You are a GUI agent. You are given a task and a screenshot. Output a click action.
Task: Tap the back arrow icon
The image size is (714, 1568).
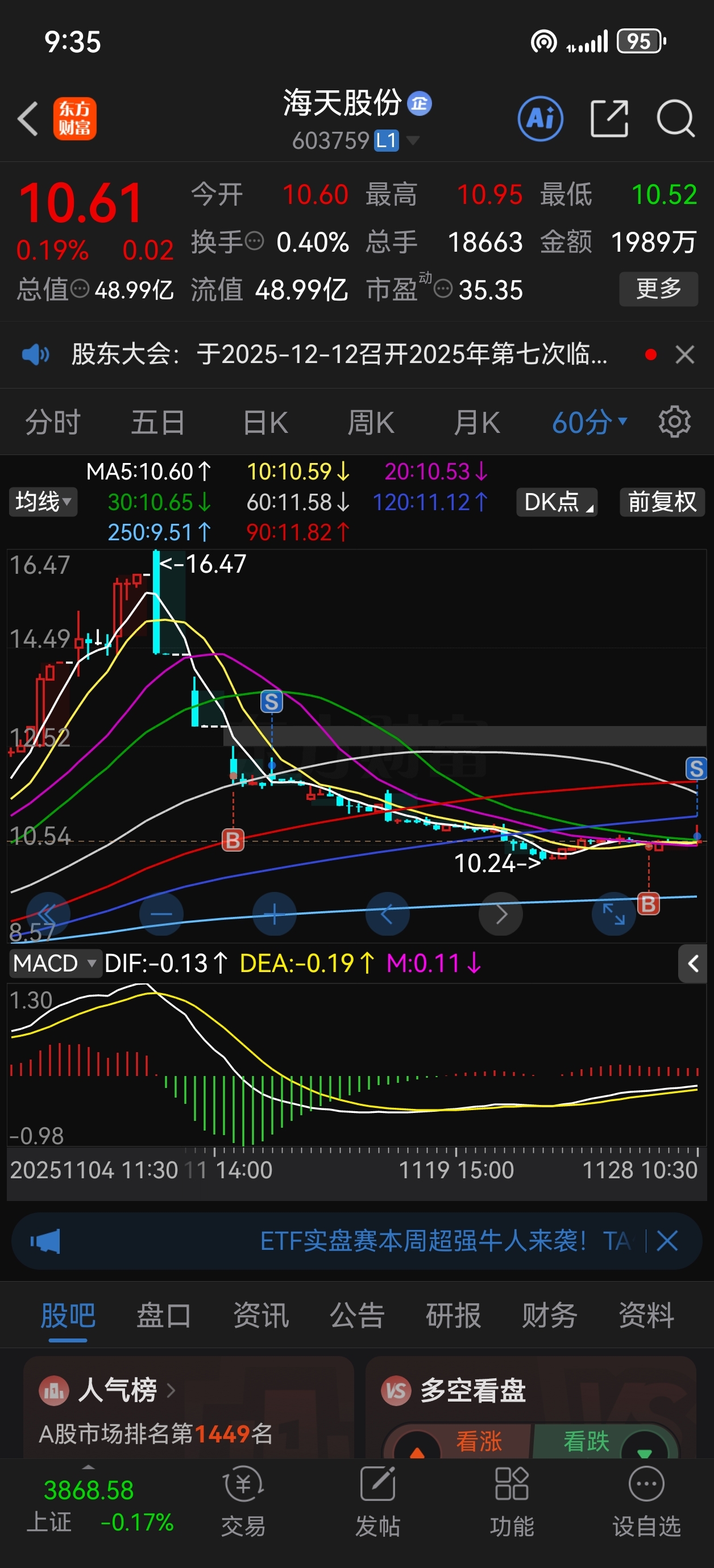pyautogui.click(x=28, y=119)
